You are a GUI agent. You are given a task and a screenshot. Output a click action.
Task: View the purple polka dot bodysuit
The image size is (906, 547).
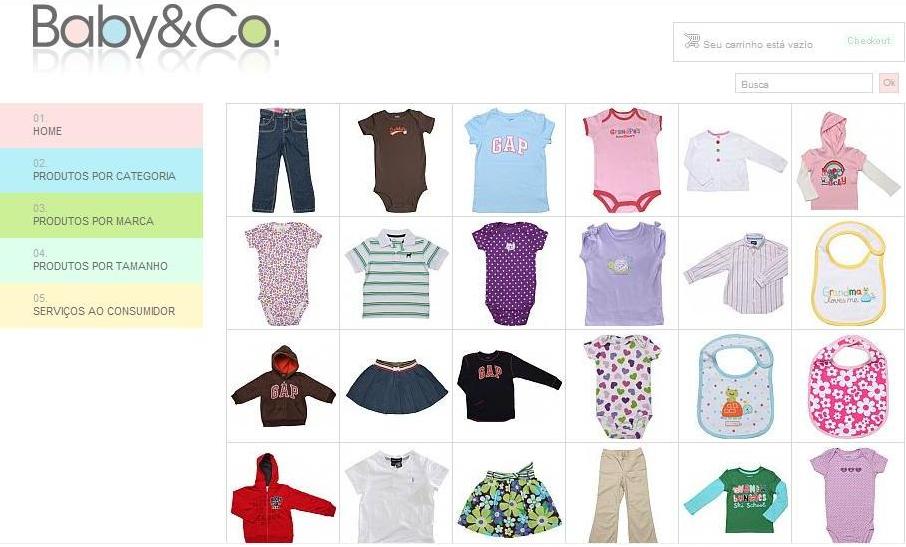[509, 273]
